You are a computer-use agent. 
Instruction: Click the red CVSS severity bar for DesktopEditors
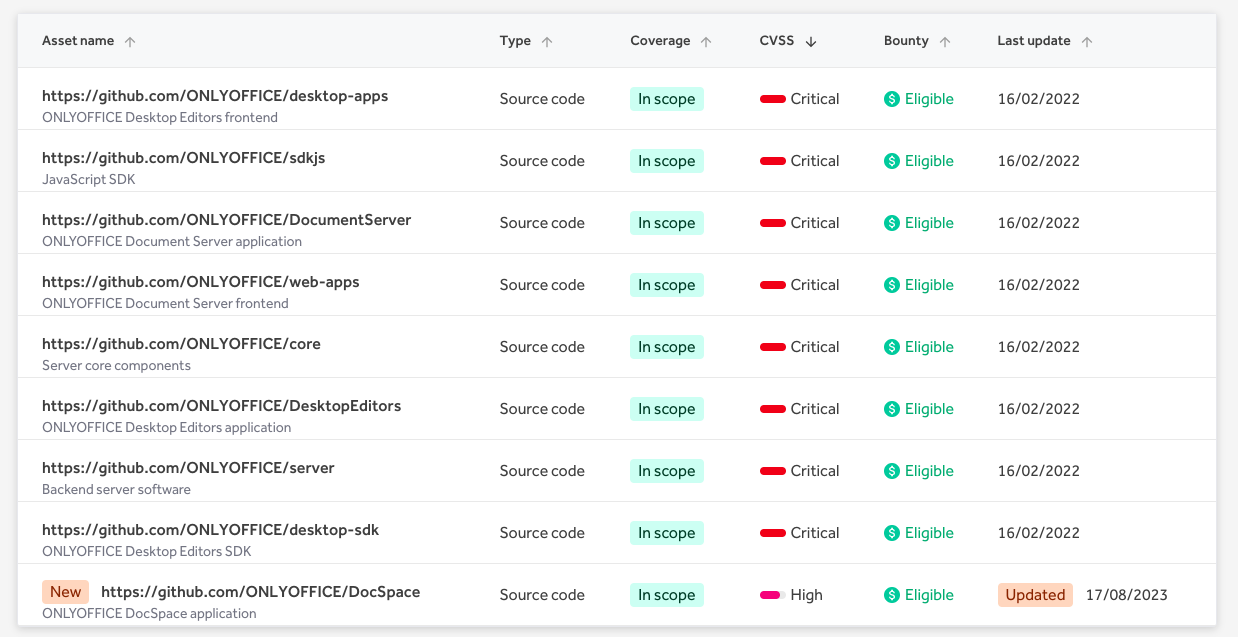773,409
